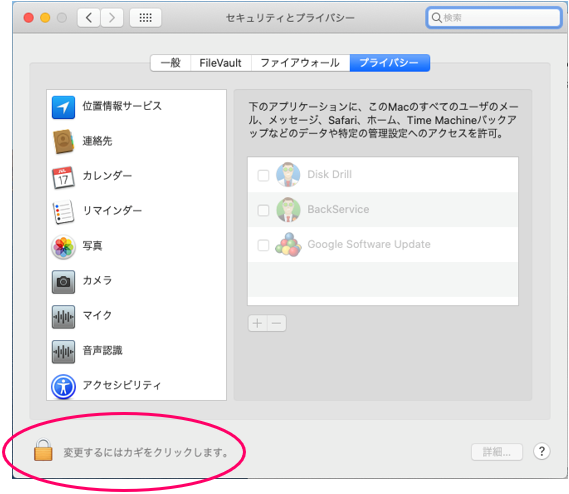Select 写真 Photos flower icon
569x494 pixels.
click(x=64, y=247)
